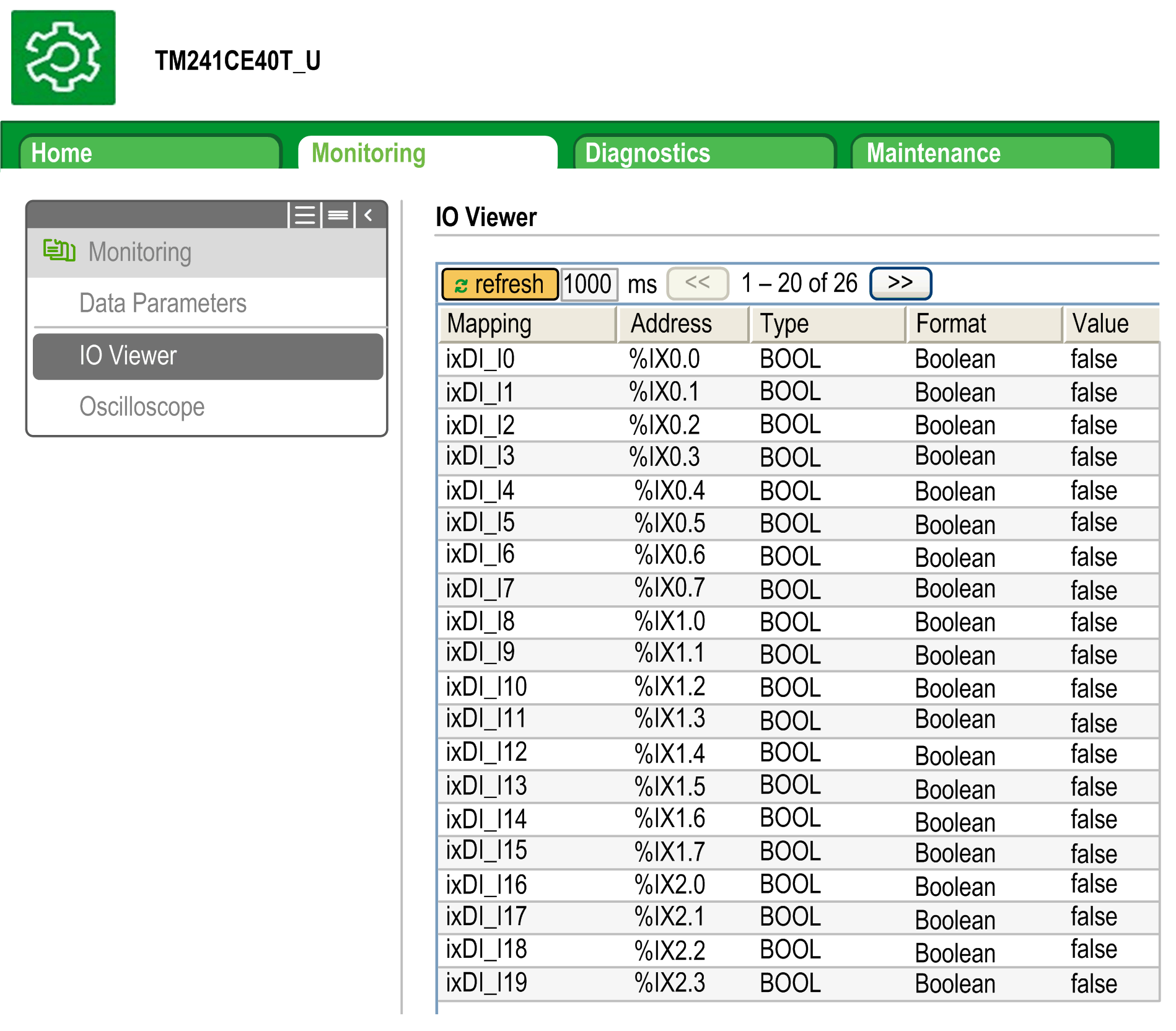The height and width of the screenshot is (1031, 1176).
Task: Collapse the sidebar using the left chevron
Action: (x=369, y=216)
